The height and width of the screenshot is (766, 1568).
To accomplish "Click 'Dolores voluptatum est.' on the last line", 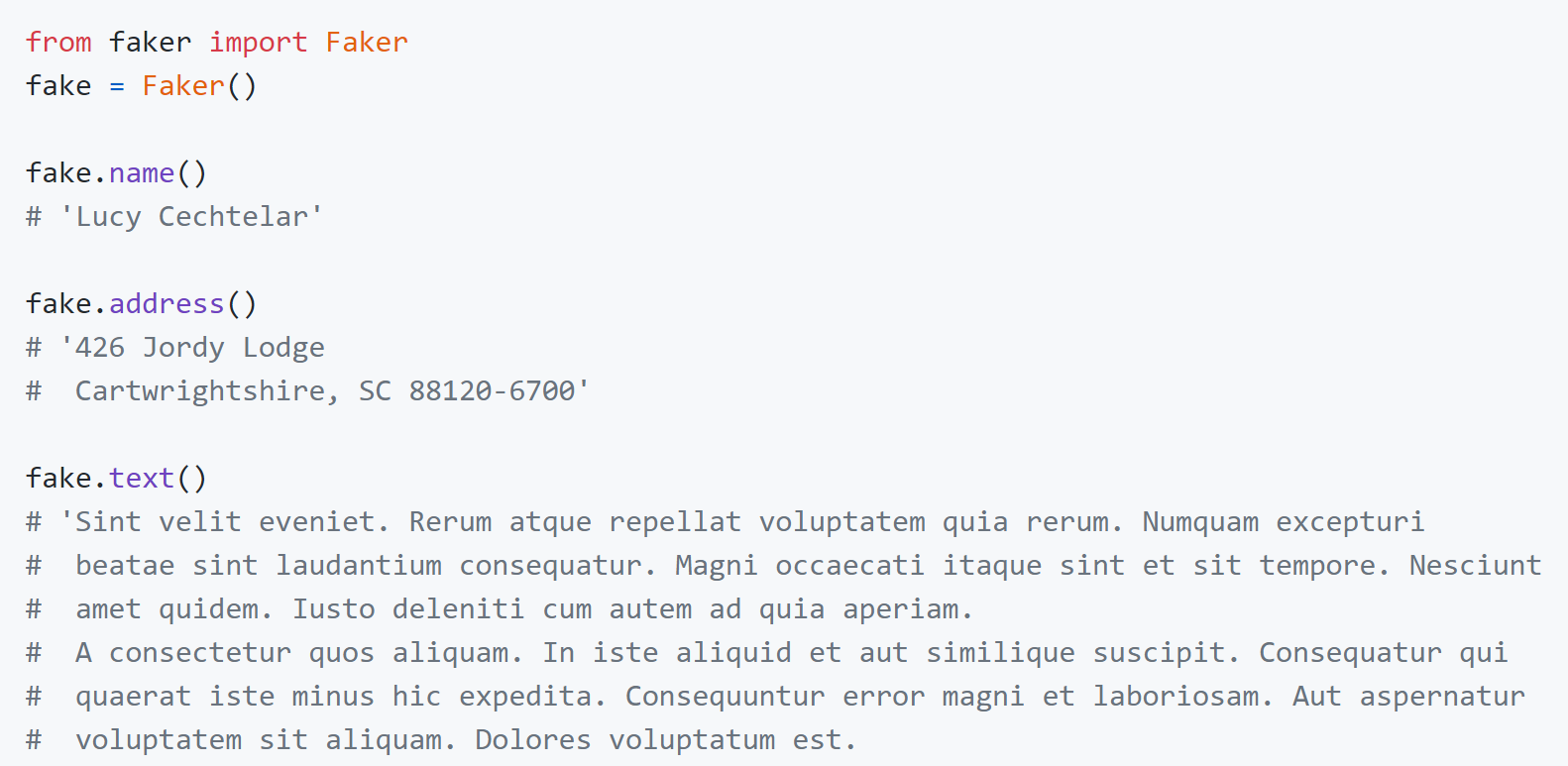I will click(x=664, y=740).
